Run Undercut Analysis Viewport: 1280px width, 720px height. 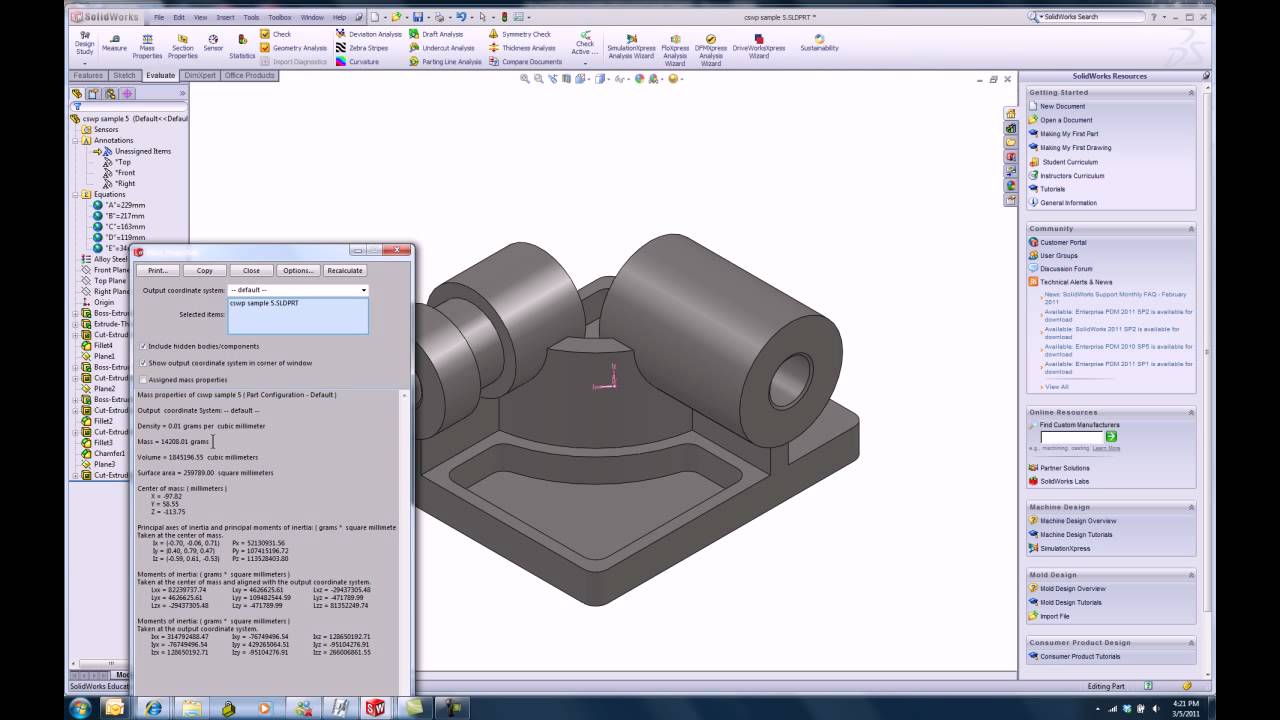(441, 48)
